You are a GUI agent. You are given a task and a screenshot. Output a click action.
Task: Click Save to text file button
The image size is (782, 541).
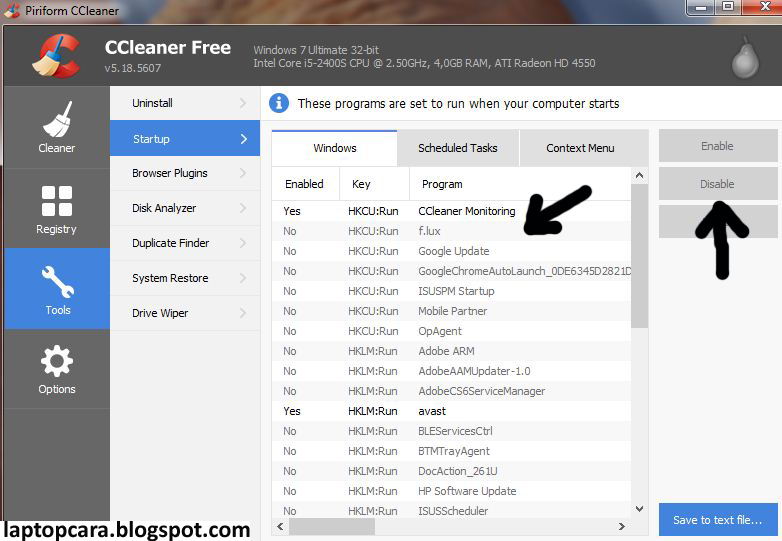[718, 520]
